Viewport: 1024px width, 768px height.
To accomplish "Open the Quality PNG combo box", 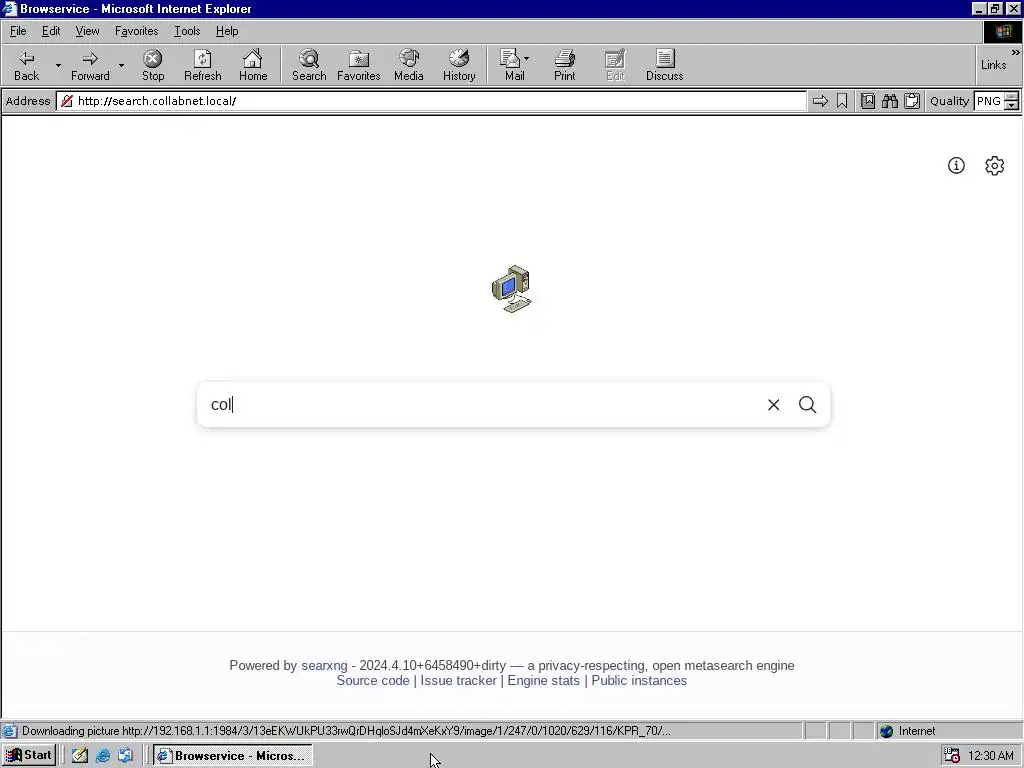I will coord(988,101).
